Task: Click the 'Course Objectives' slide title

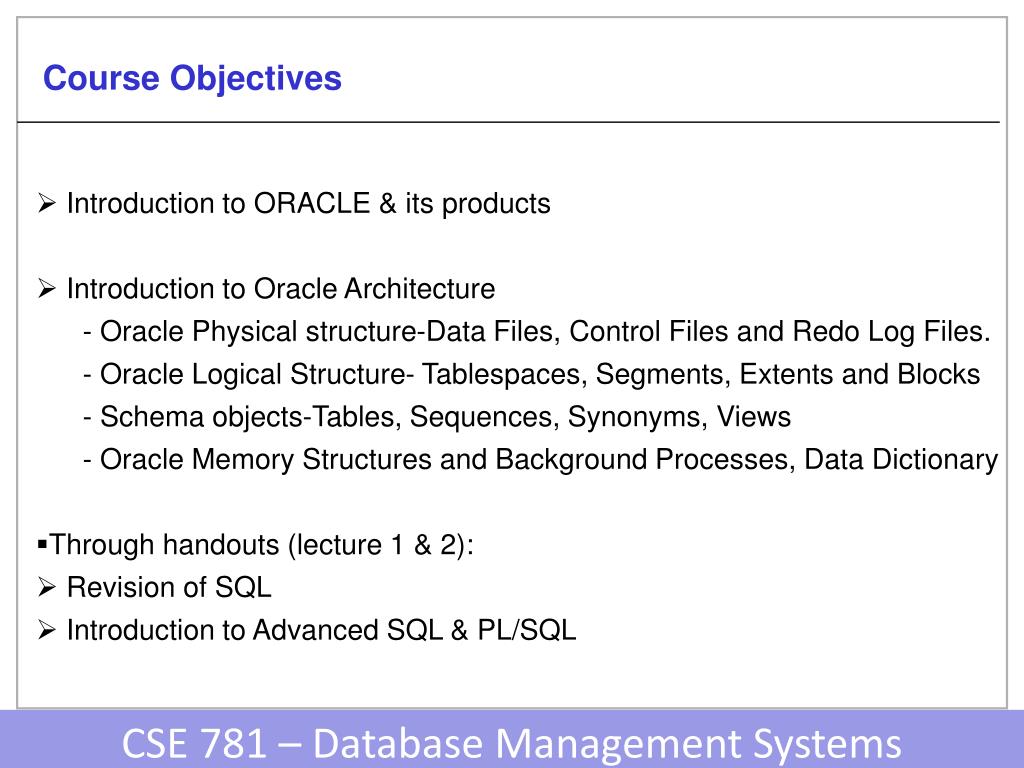Action: pyautogui.click(x=192, y=78)
